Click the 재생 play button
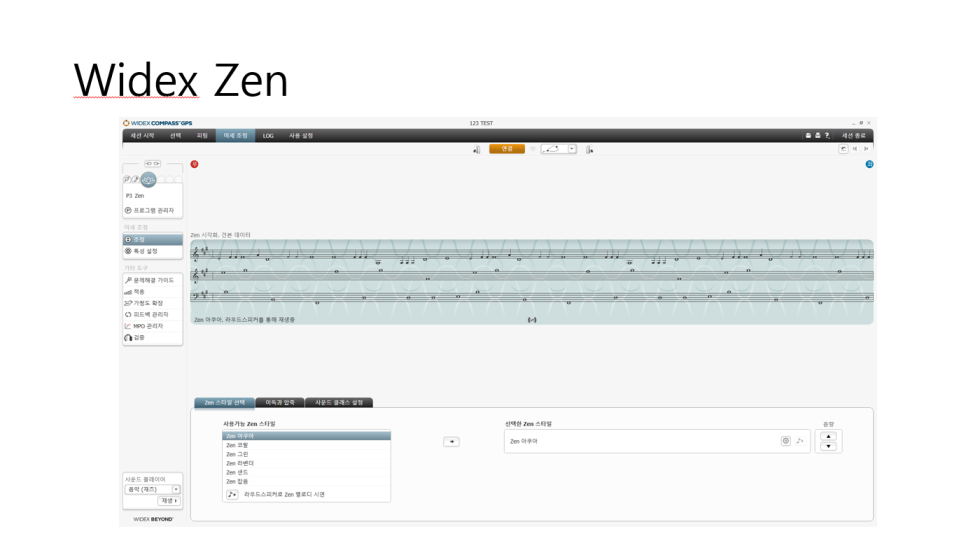The image size is (966, 543). (169, 501)
